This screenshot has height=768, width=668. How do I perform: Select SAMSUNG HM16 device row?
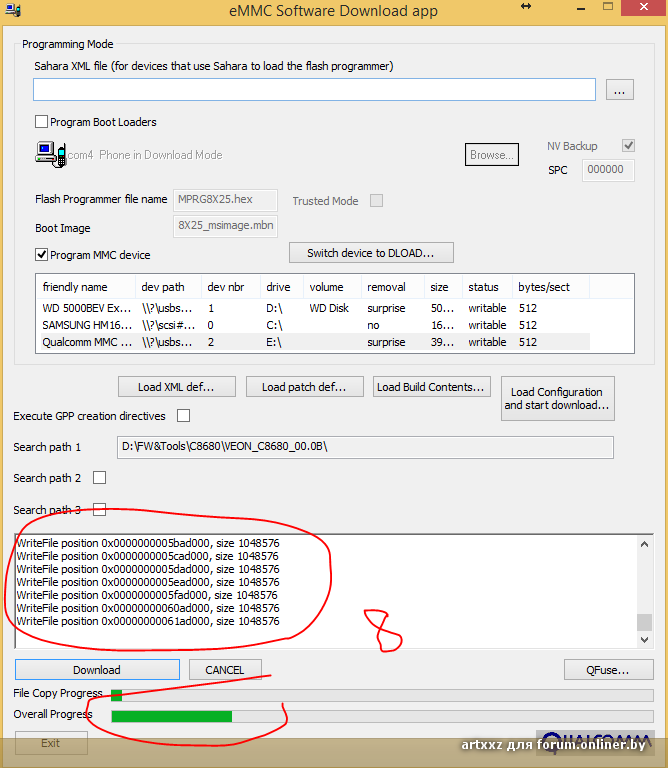pyautogui.click(x=313, y=325)
